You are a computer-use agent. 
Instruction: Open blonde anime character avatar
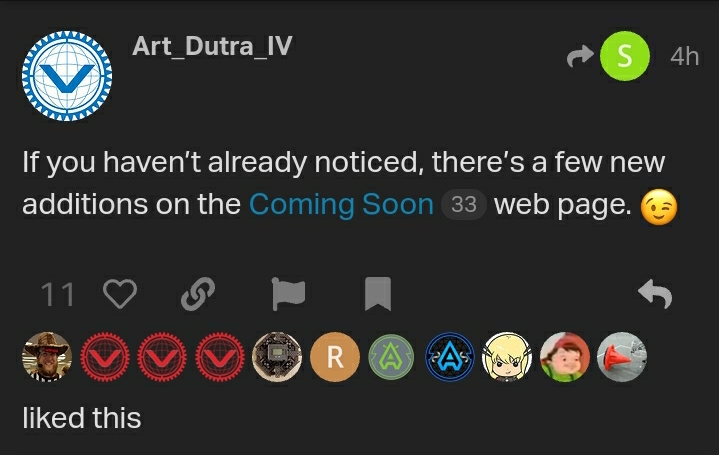(507, 357)
